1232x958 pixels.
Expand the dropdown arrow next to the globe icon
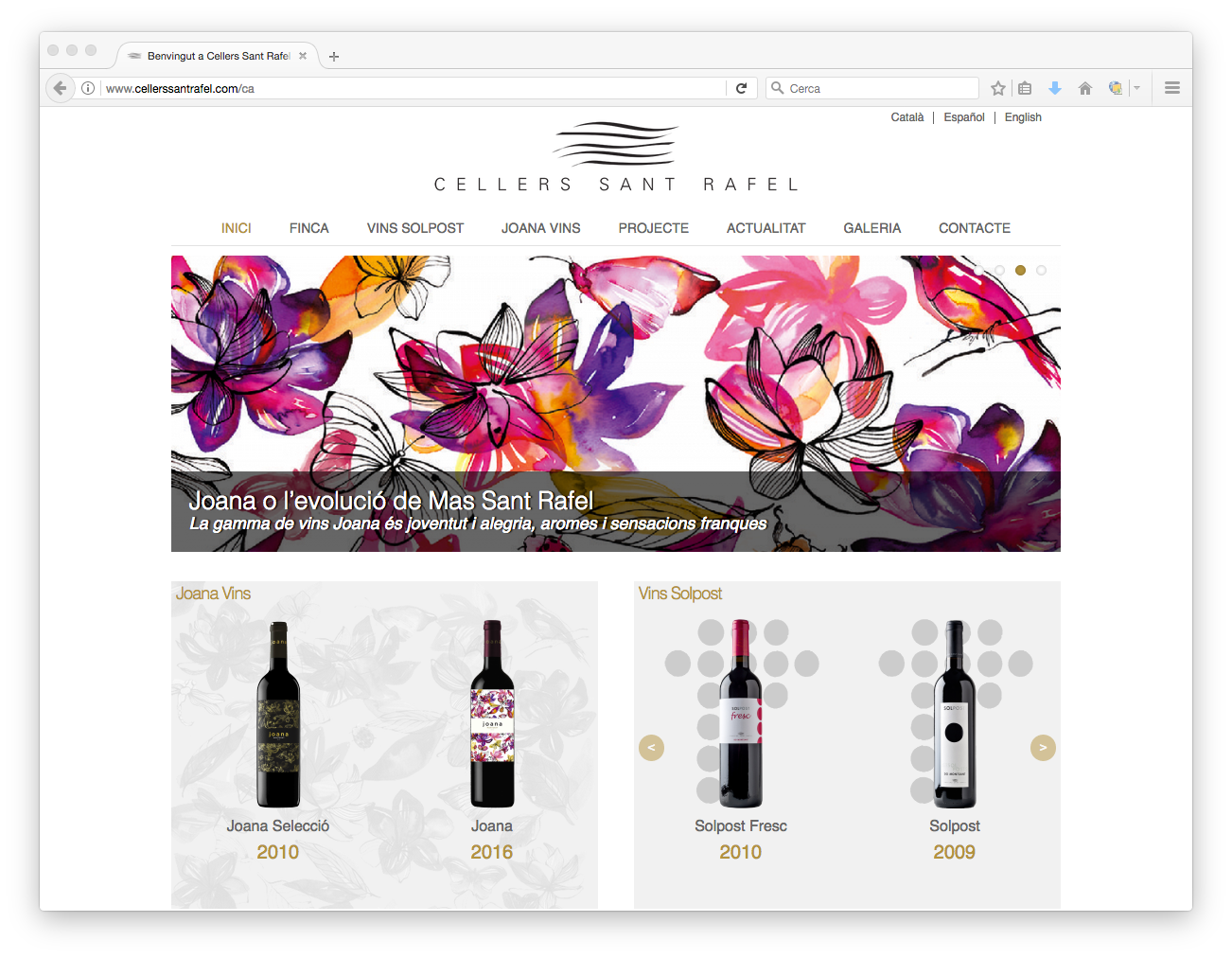pyautogui.click(x=1136, y=88)
